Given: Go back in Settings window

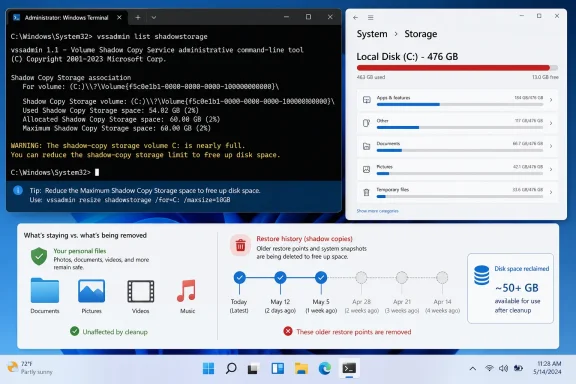Looking at the screenshot, I should tap(355, 17).
